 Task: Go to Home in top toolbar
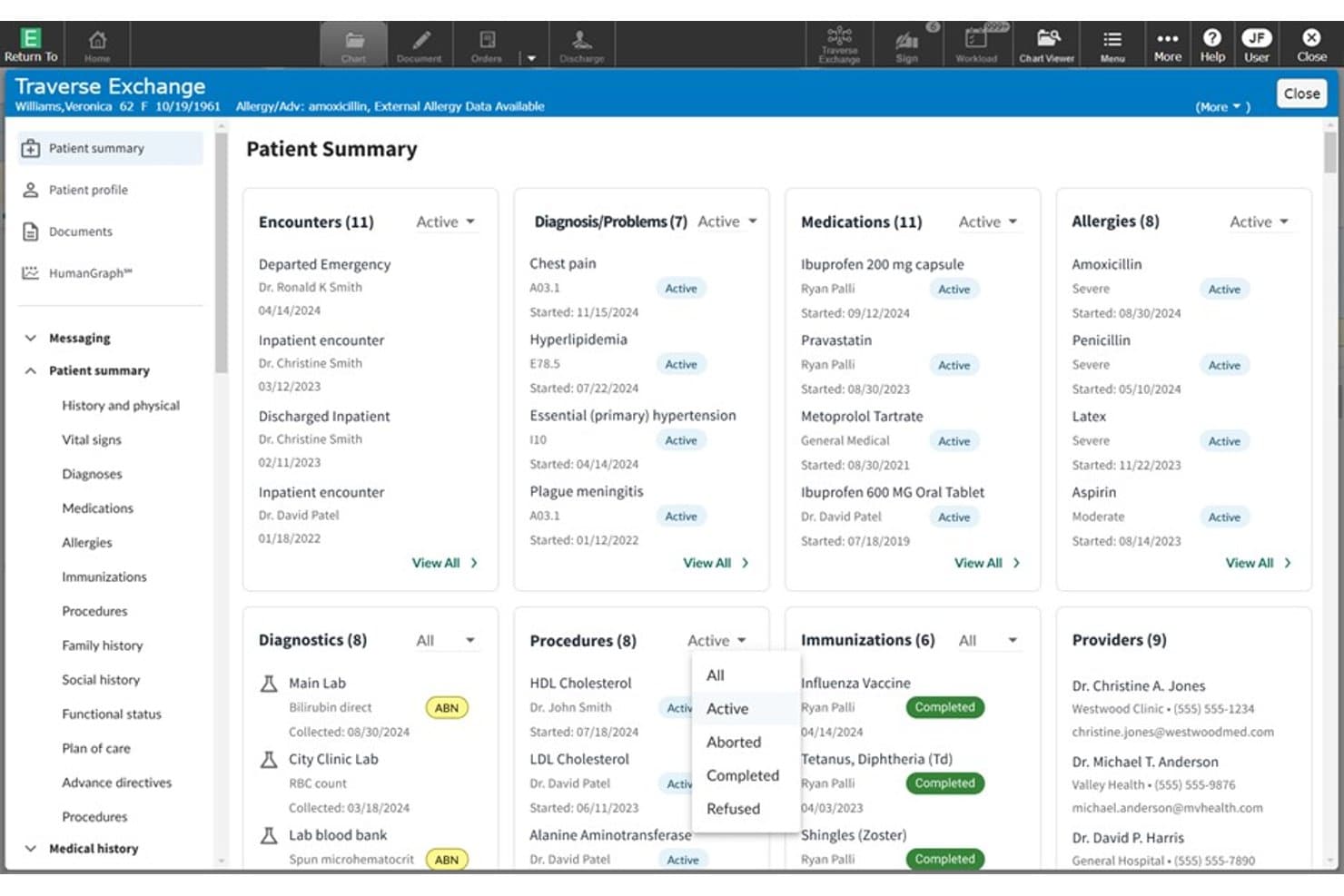[x=97, y=44]
